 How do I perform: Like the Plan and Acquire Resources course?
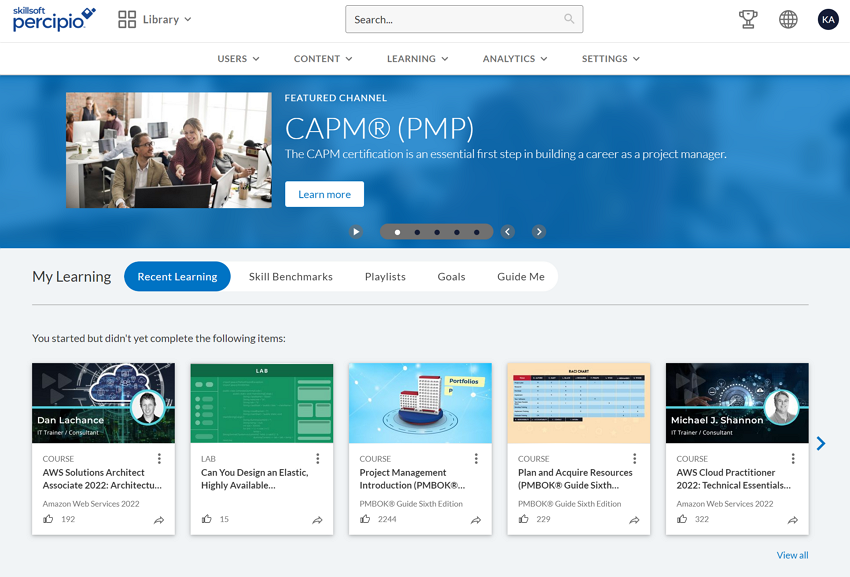tap(523, 519)
